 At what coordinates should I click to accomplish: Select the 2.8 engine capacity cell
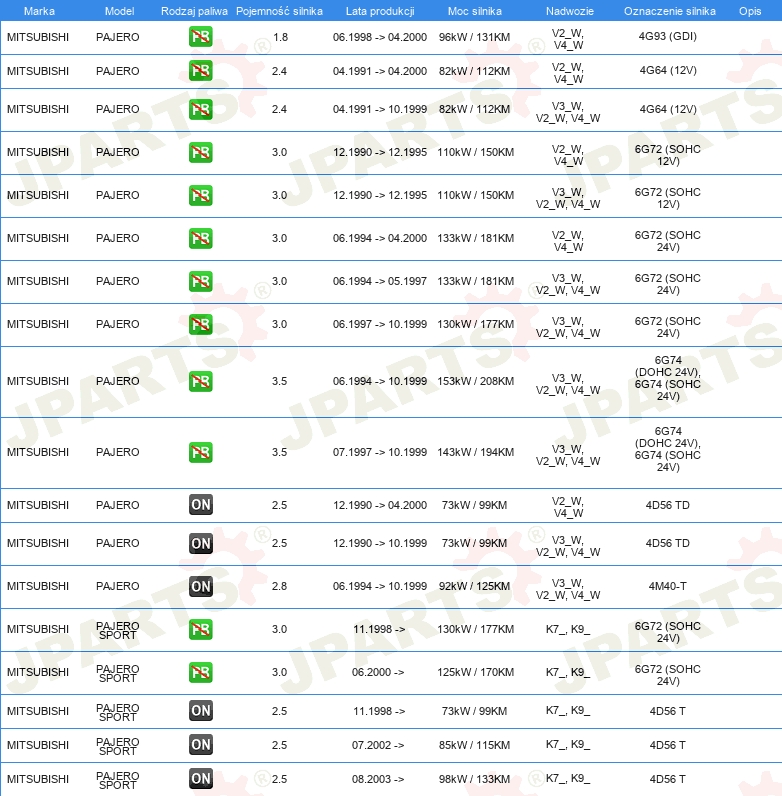point(279,586)
